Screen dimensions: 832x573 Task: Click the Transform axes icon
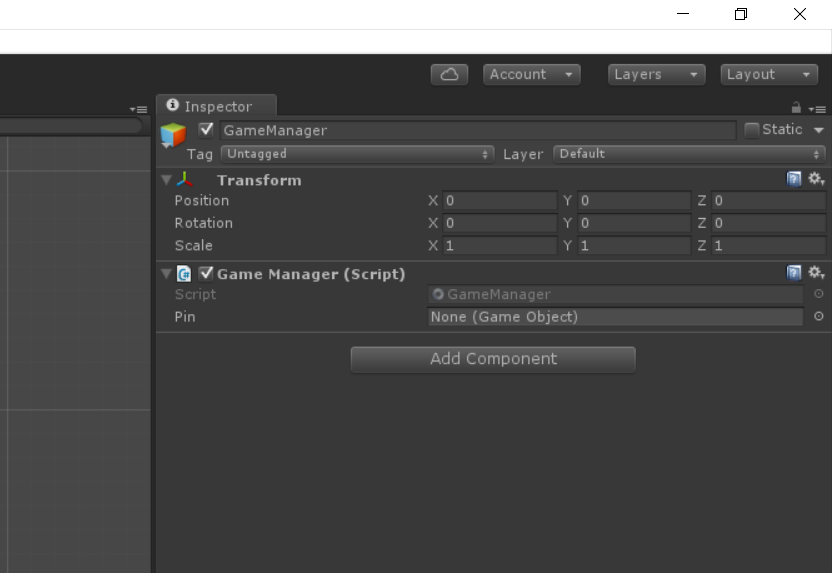click(184, 179)
